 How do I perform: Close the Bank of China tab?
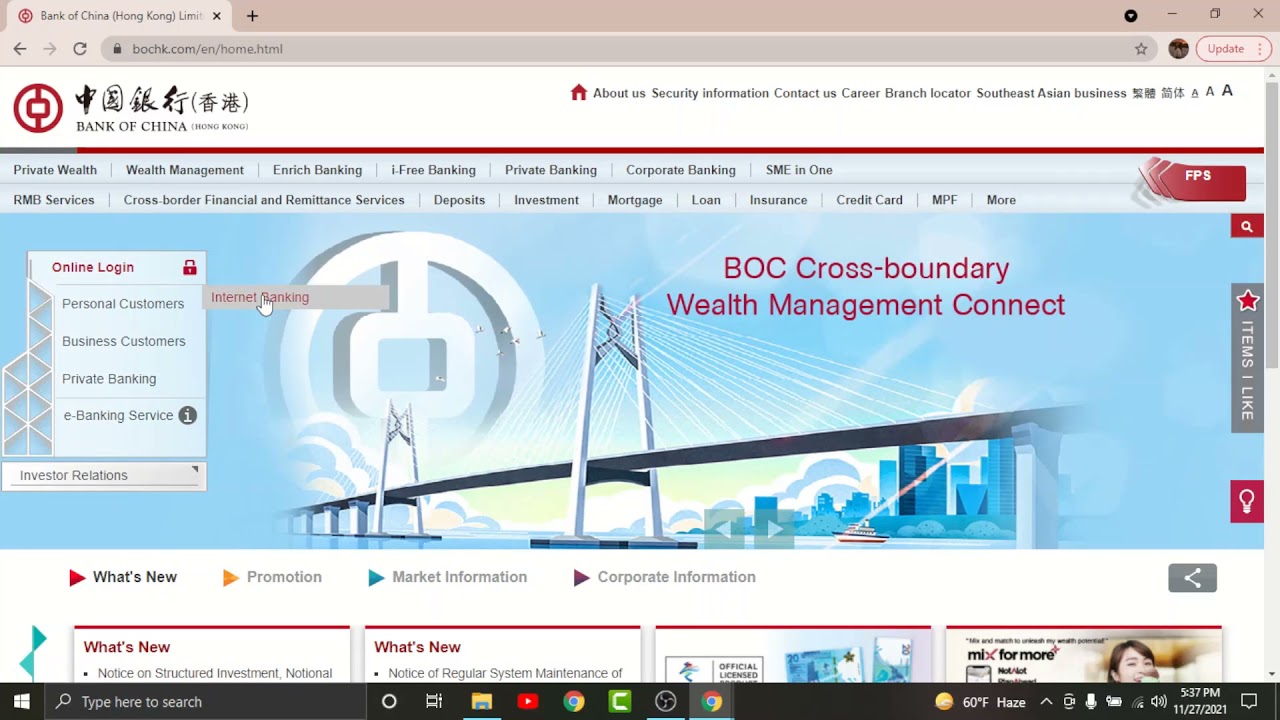217,16
